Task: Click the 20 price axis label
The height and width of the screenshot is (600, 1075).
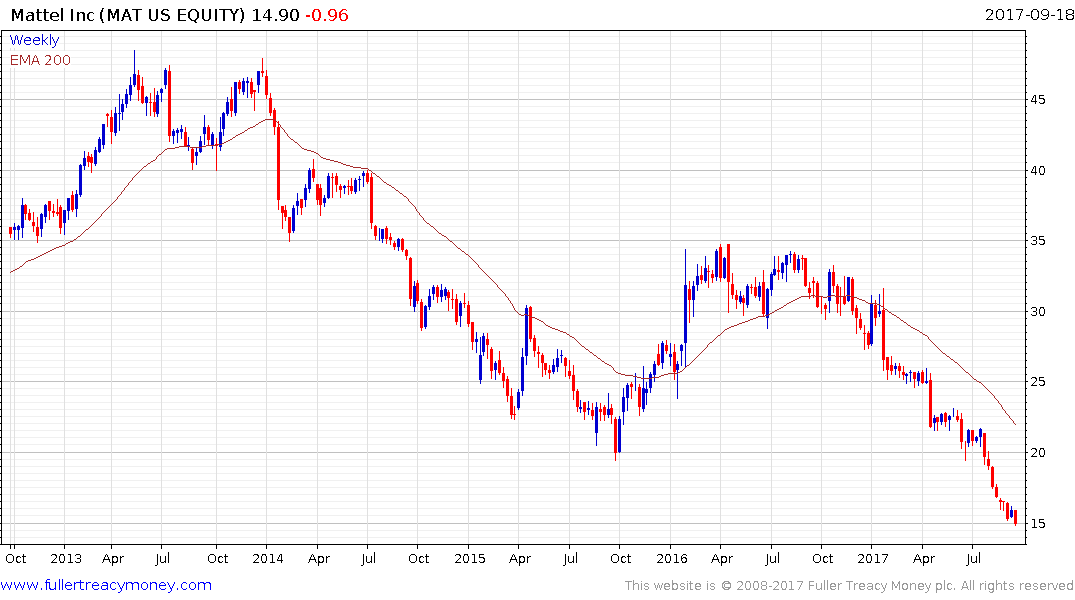Action: click(1037, 453)
